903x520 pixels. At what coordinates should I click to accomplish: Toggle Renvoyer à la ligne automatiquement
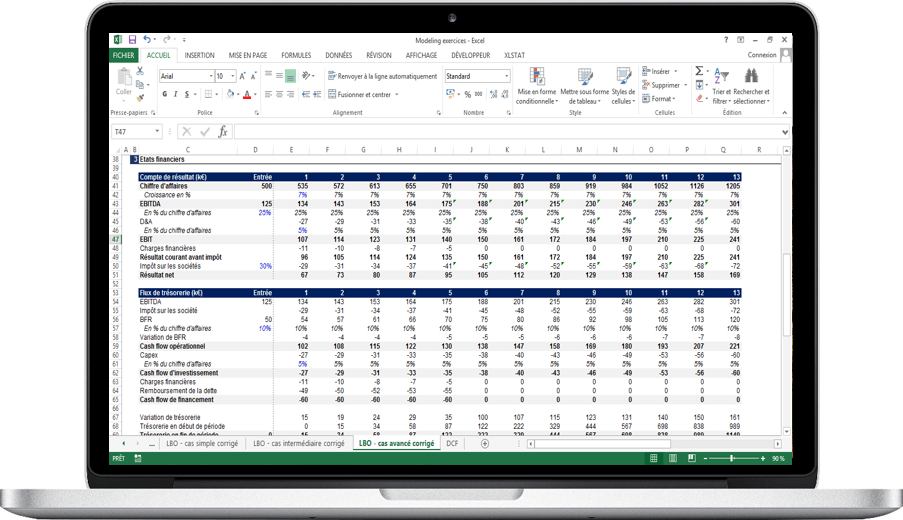coord(382,76)
